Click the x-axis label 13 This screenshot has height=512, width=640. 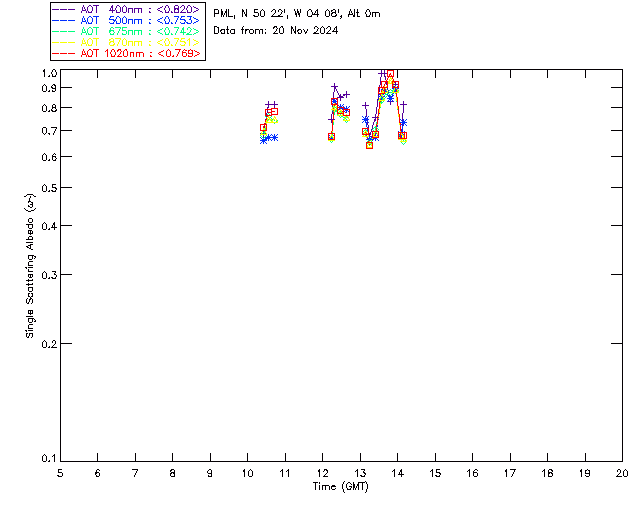click(360, 473)
